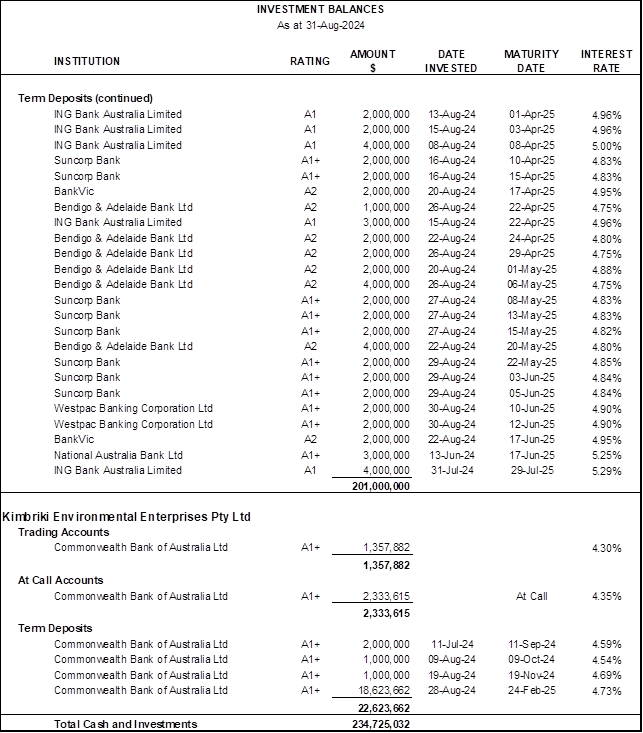The height and width of the screenshot is (733, 643).
Task: Click maturity date 29-Apr-25
Action: click(532, 253)
